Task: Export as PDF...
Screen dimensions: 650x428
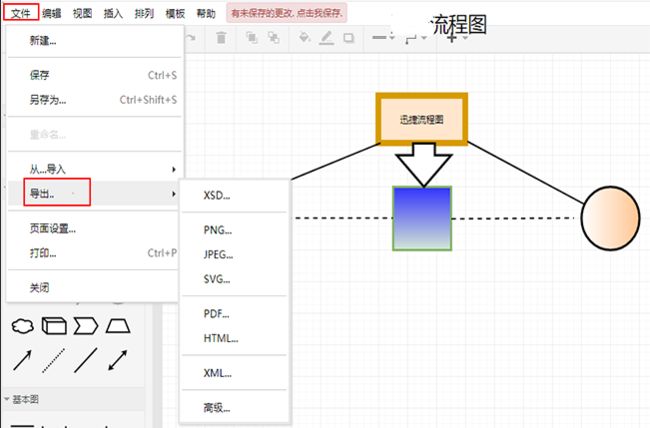Action: tap(234, 314)
